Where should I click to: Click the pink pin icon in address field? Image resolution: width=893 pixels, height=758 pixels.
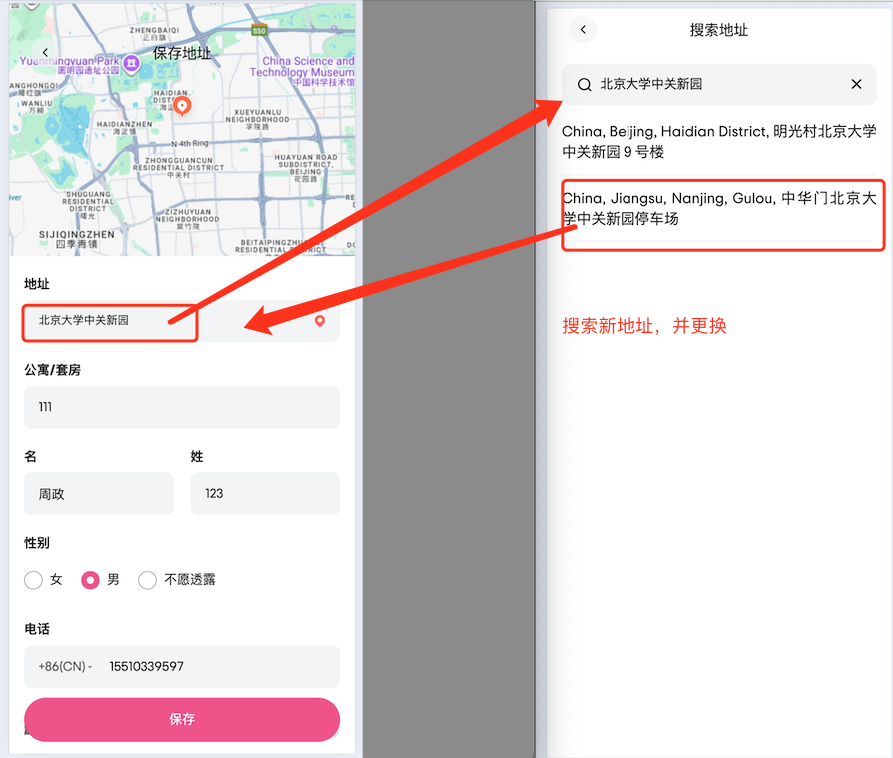(x=320, y=321)
